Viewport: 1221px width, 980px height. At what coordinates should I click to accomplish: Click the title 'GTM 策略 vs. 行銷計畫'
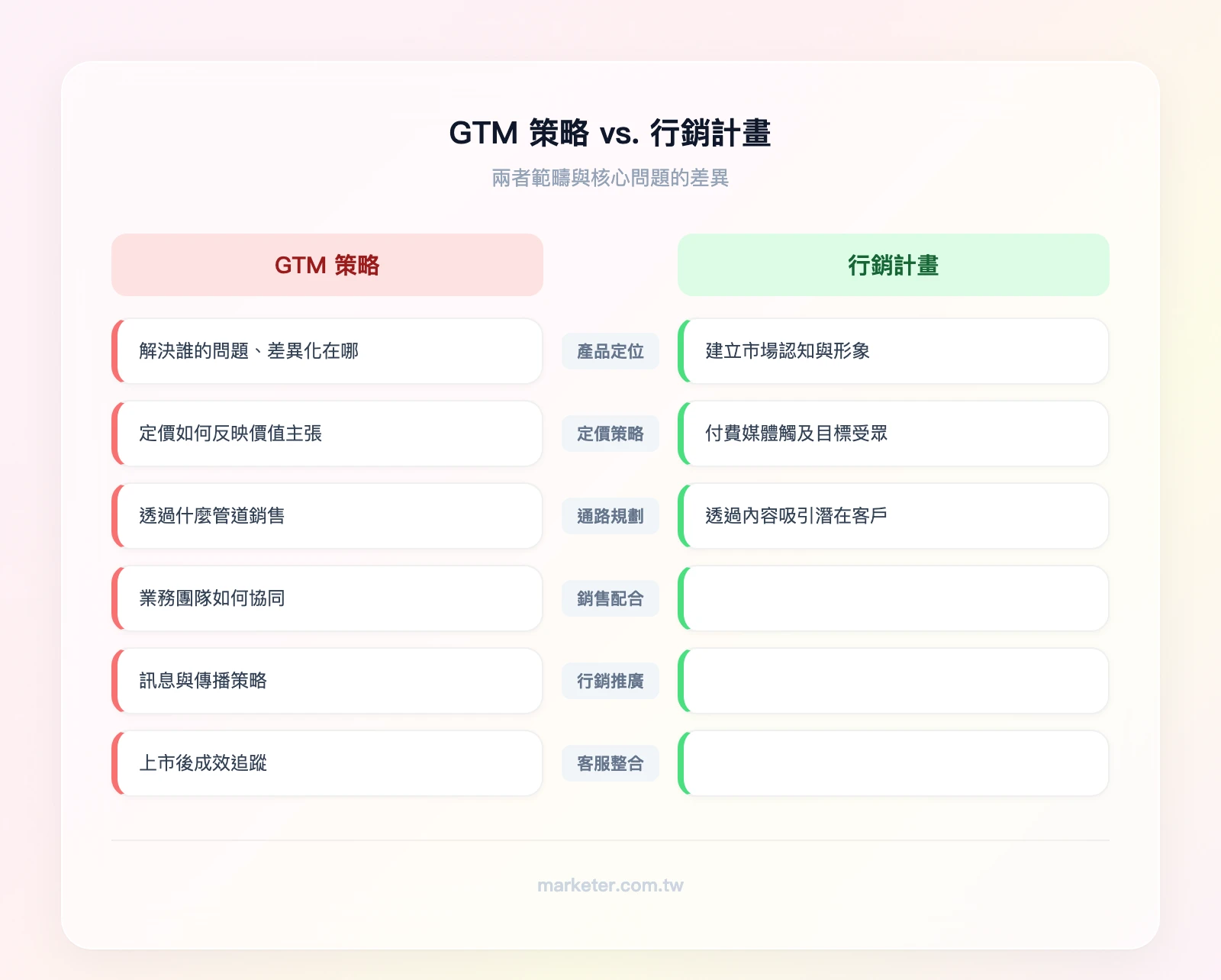point(610,133)
